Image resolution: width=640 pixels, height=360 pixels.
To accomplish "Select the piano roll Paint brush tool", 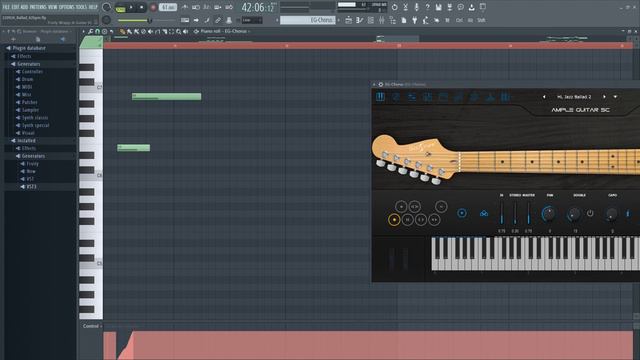I will tap(129, 31).
